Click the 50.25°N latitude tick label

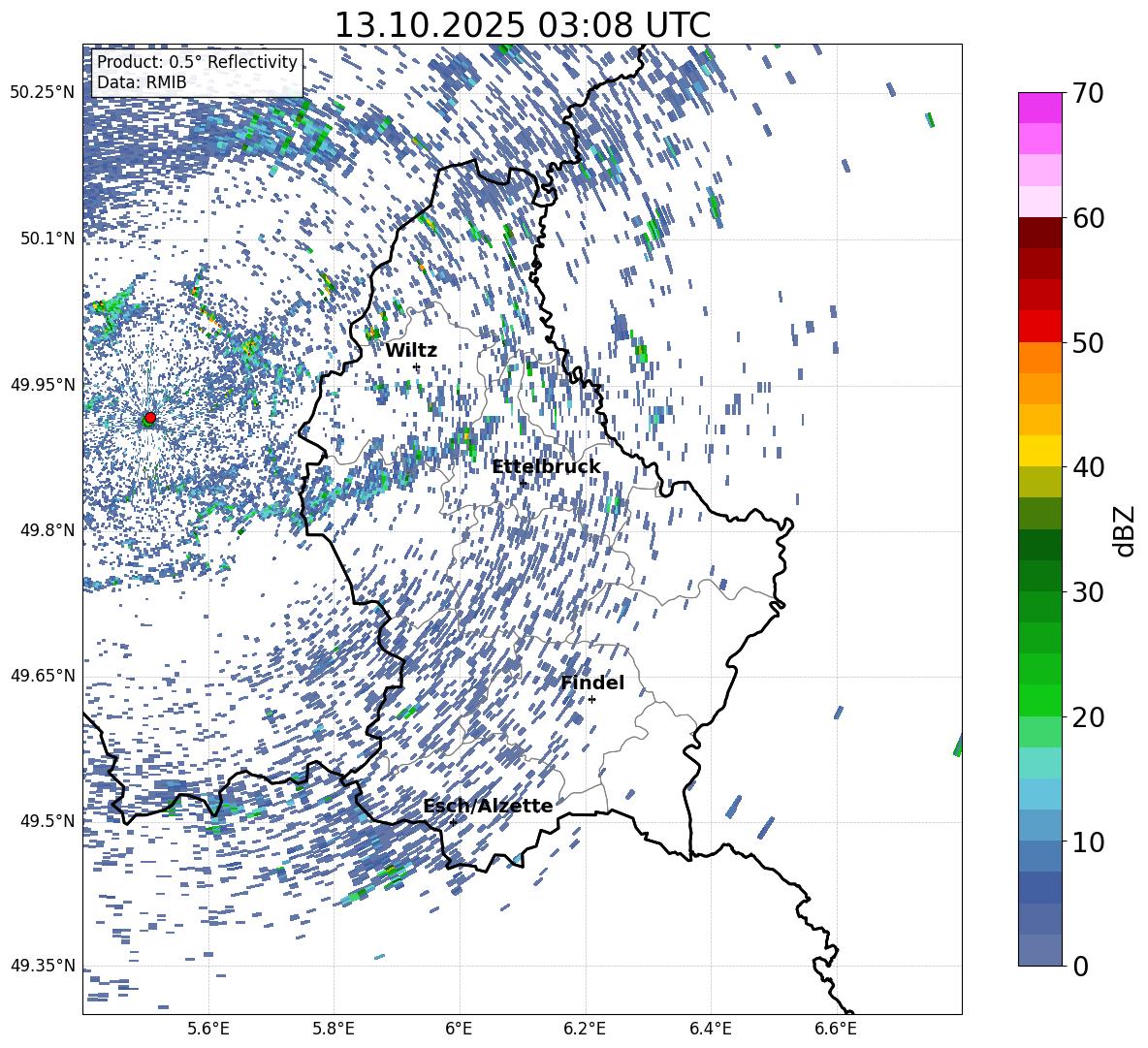point(43,93)
